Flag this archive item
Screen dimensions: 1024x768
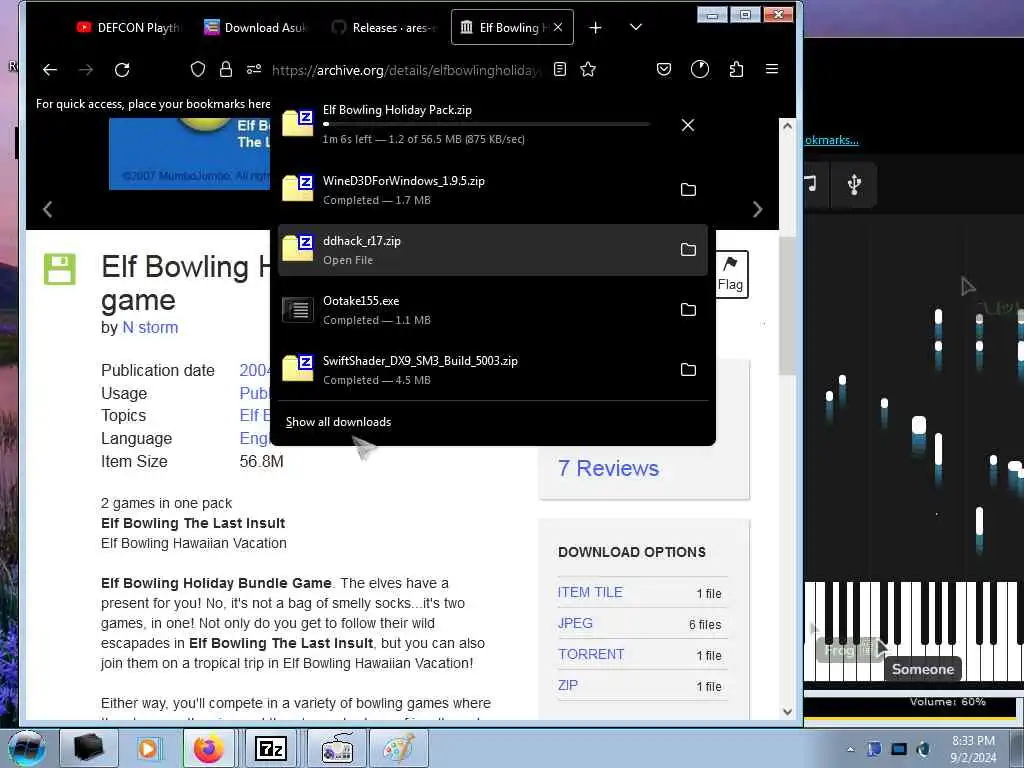(x=731, y=274)
